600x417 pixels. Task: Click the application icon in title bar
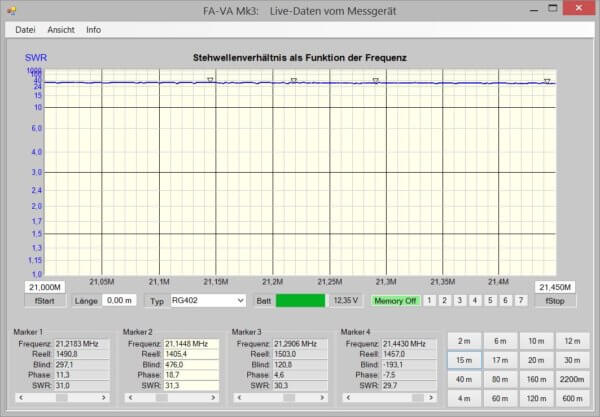tap(11, 11)
